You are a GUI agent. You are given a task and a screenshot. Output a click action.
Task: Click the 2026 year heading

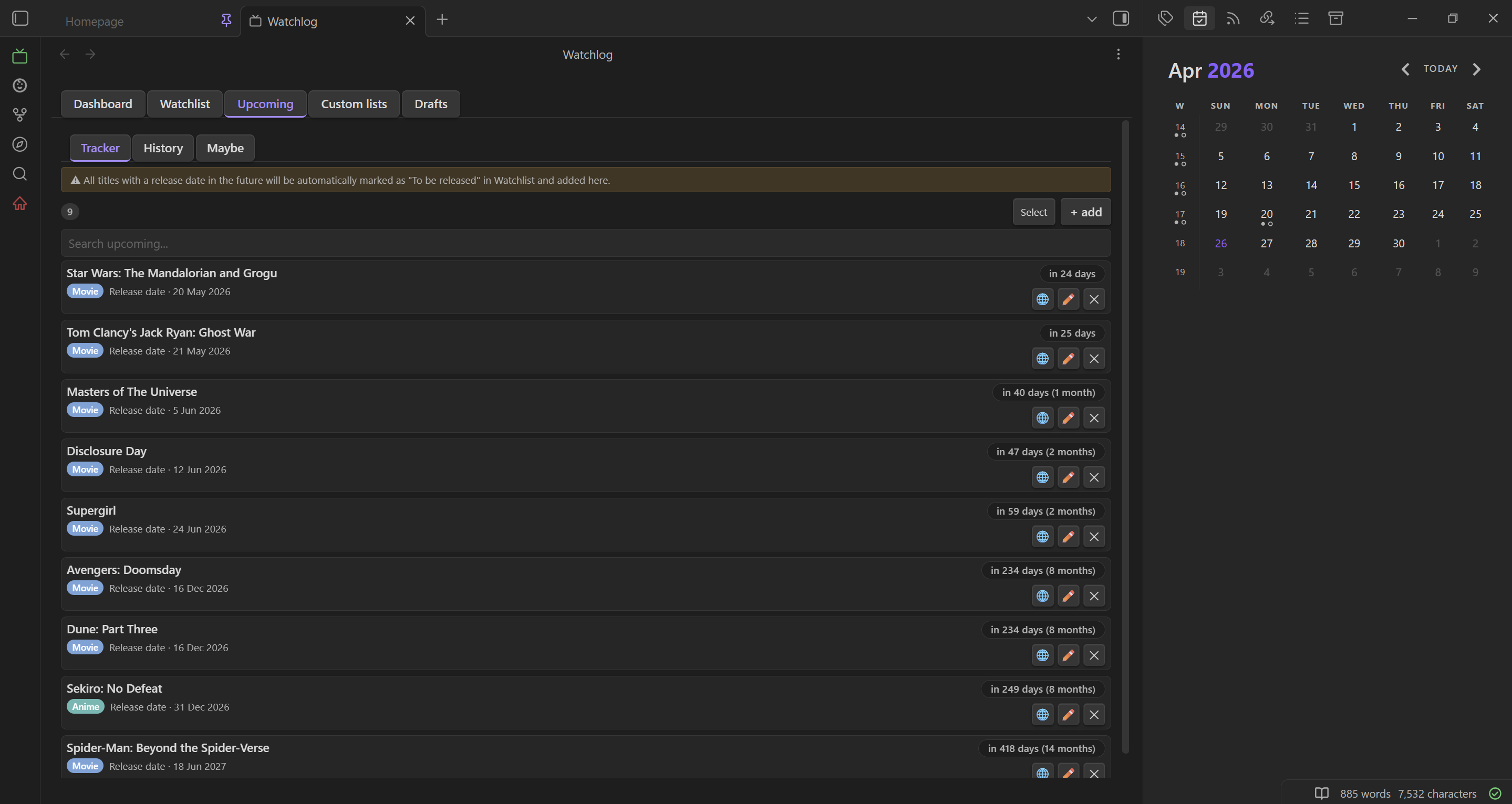tap(1230, 70)
